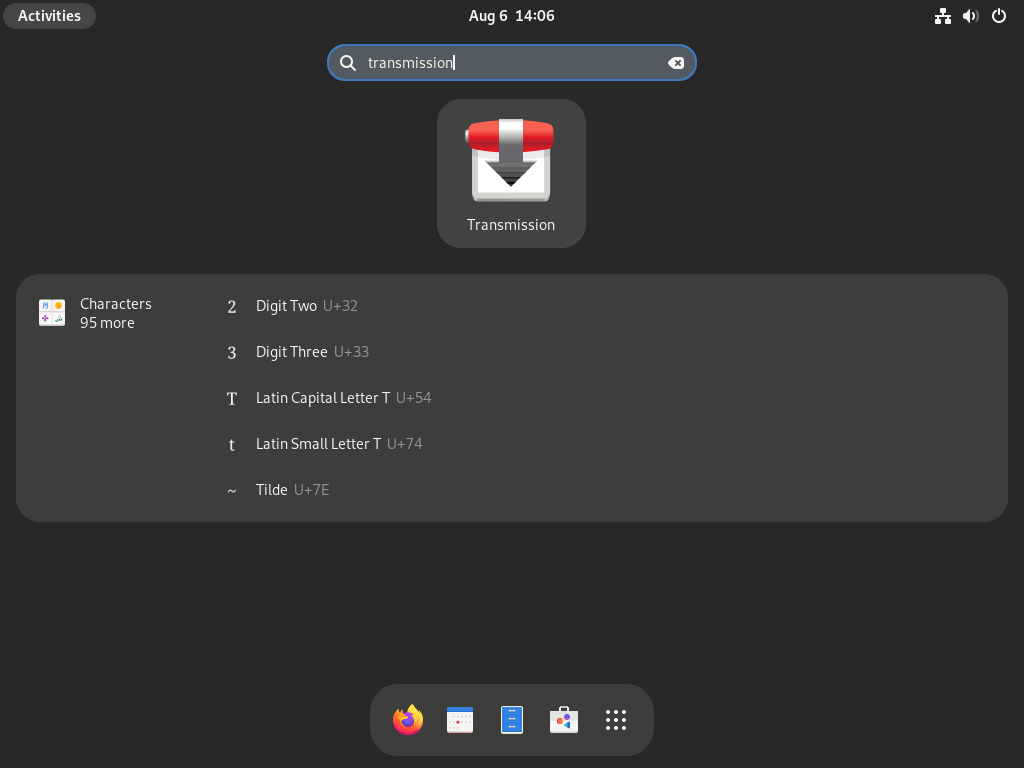
Task: Open the Calendar app in the dock
Action: pos(459,719)
